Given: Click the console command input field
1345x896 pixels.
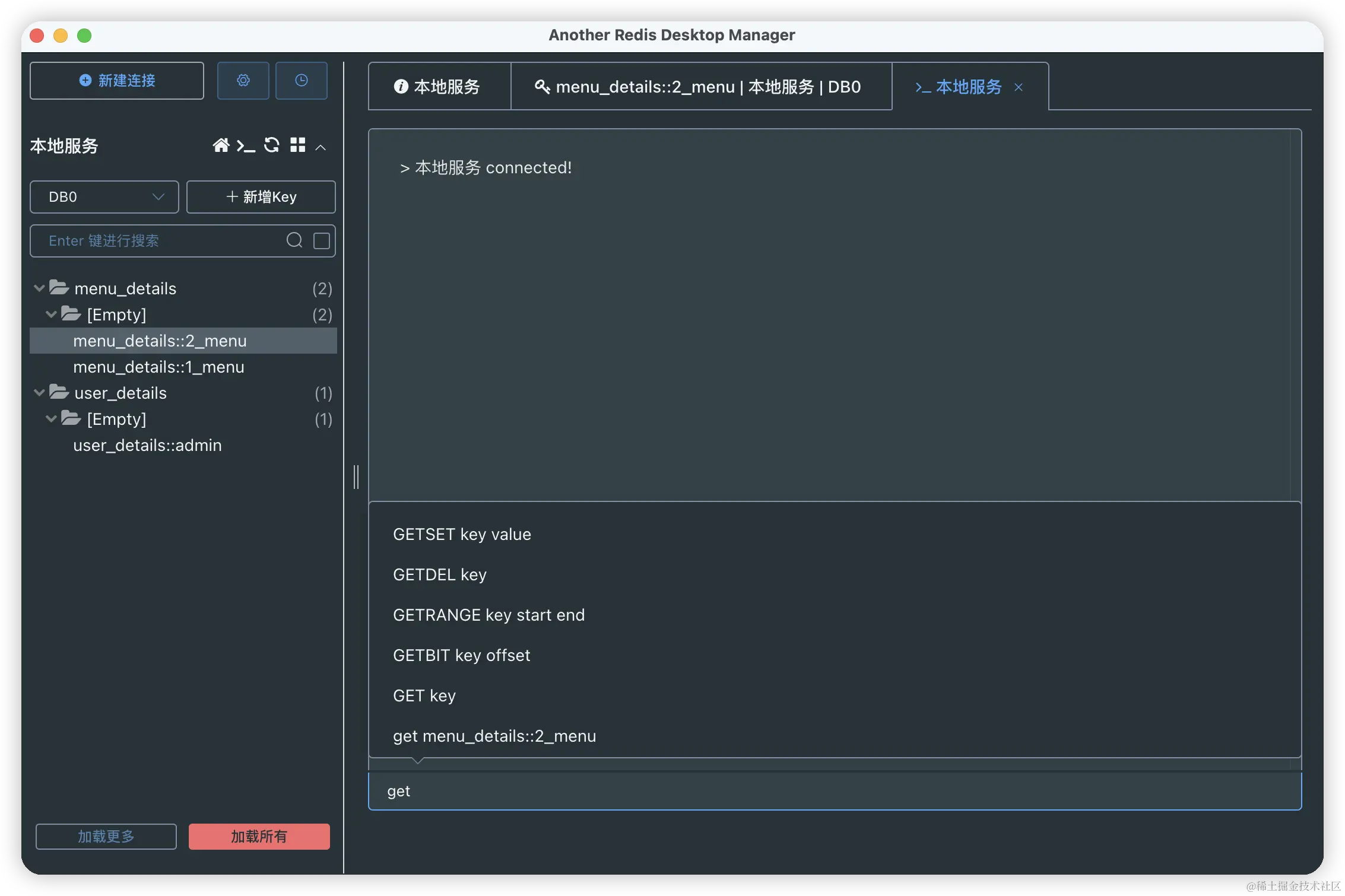Looking at the screenshot, I should click(x=835, y=791).
